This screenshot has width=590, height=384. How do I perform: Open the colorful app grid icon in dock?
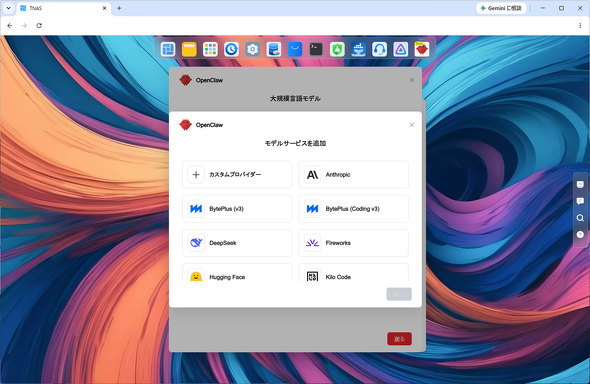pyautogui.click(x=210, y=49)
